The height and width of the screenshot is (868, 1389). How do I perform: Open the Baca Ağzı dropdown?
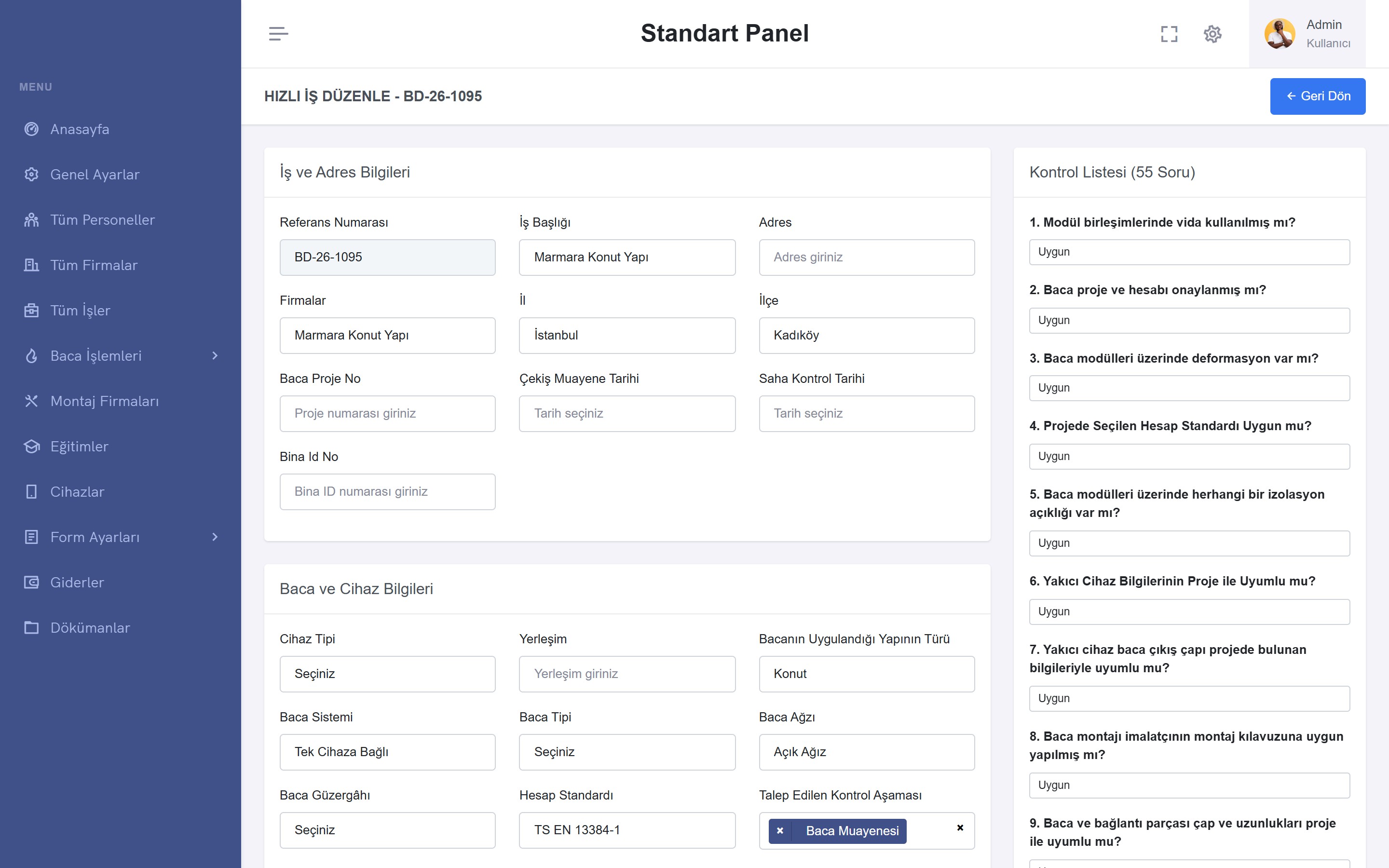(867, 752)
